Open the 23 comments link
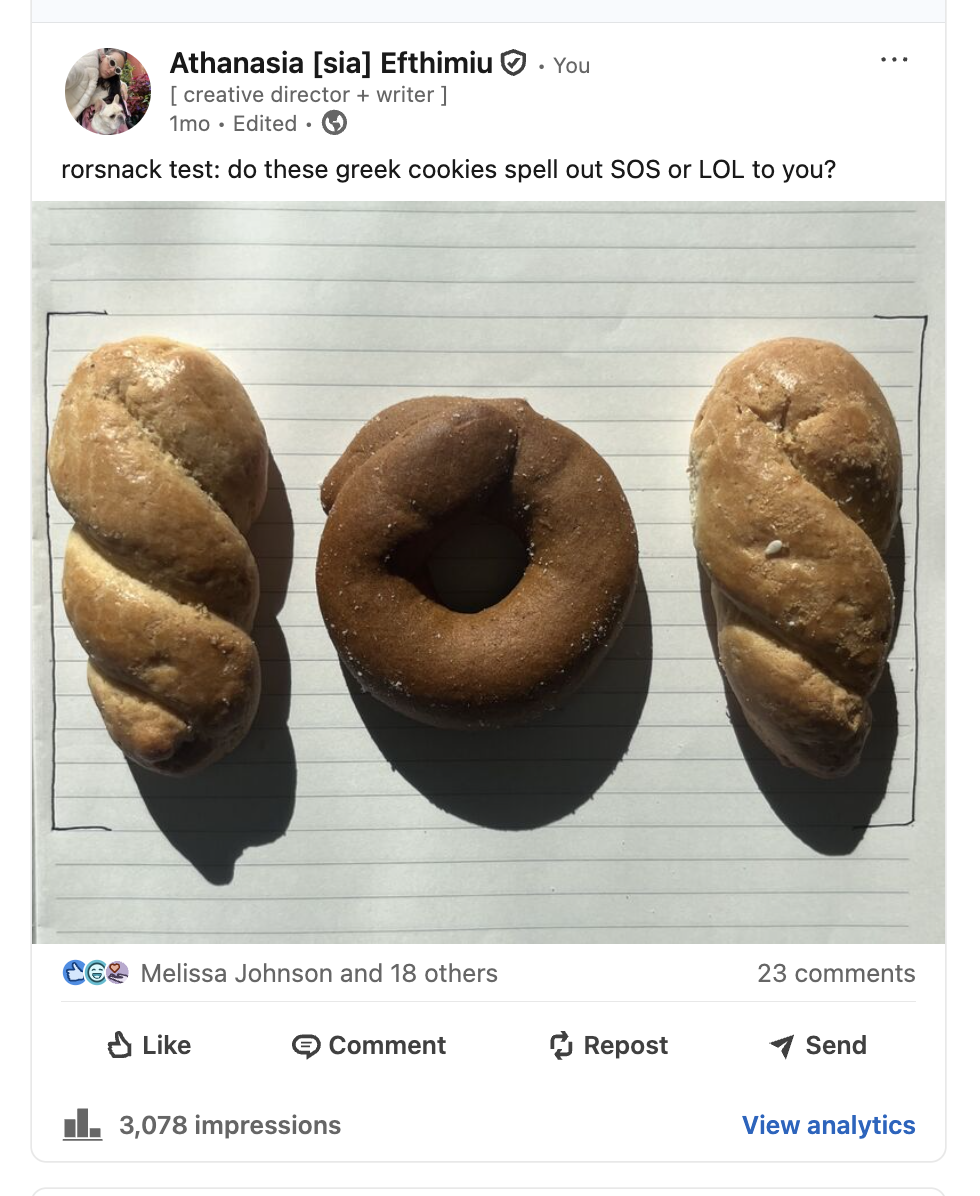The image size is (980, 1196). point(836,973)
